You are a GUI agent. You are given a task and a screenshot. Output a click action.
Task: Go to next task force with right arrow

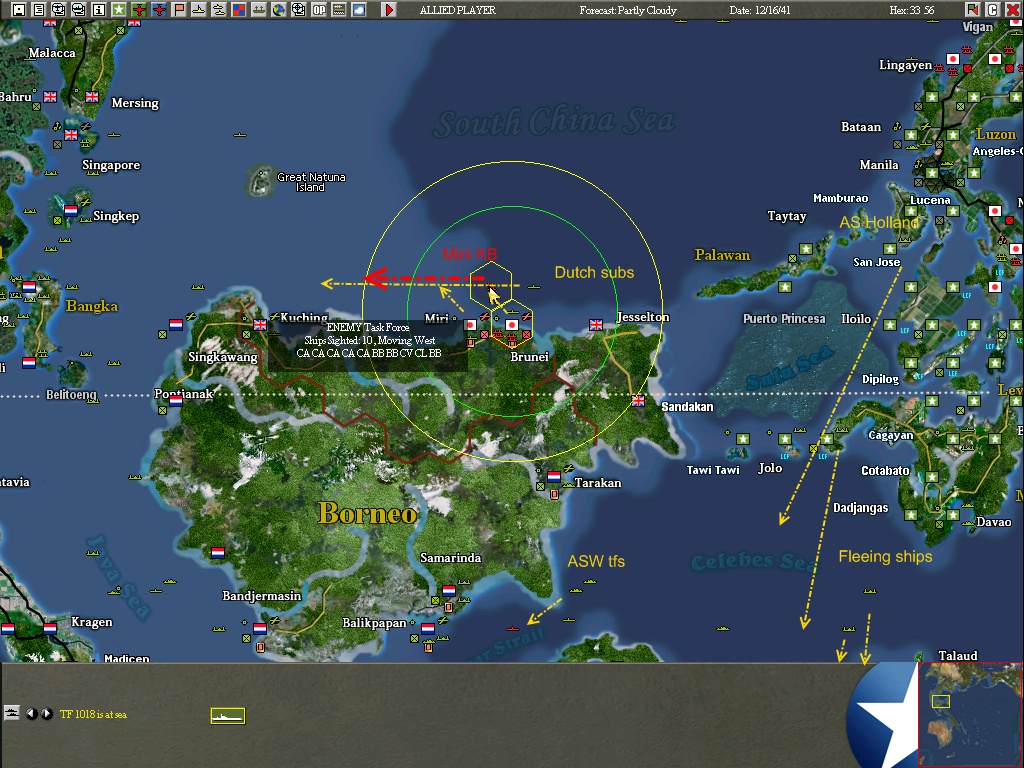click(x=47, y=713)
